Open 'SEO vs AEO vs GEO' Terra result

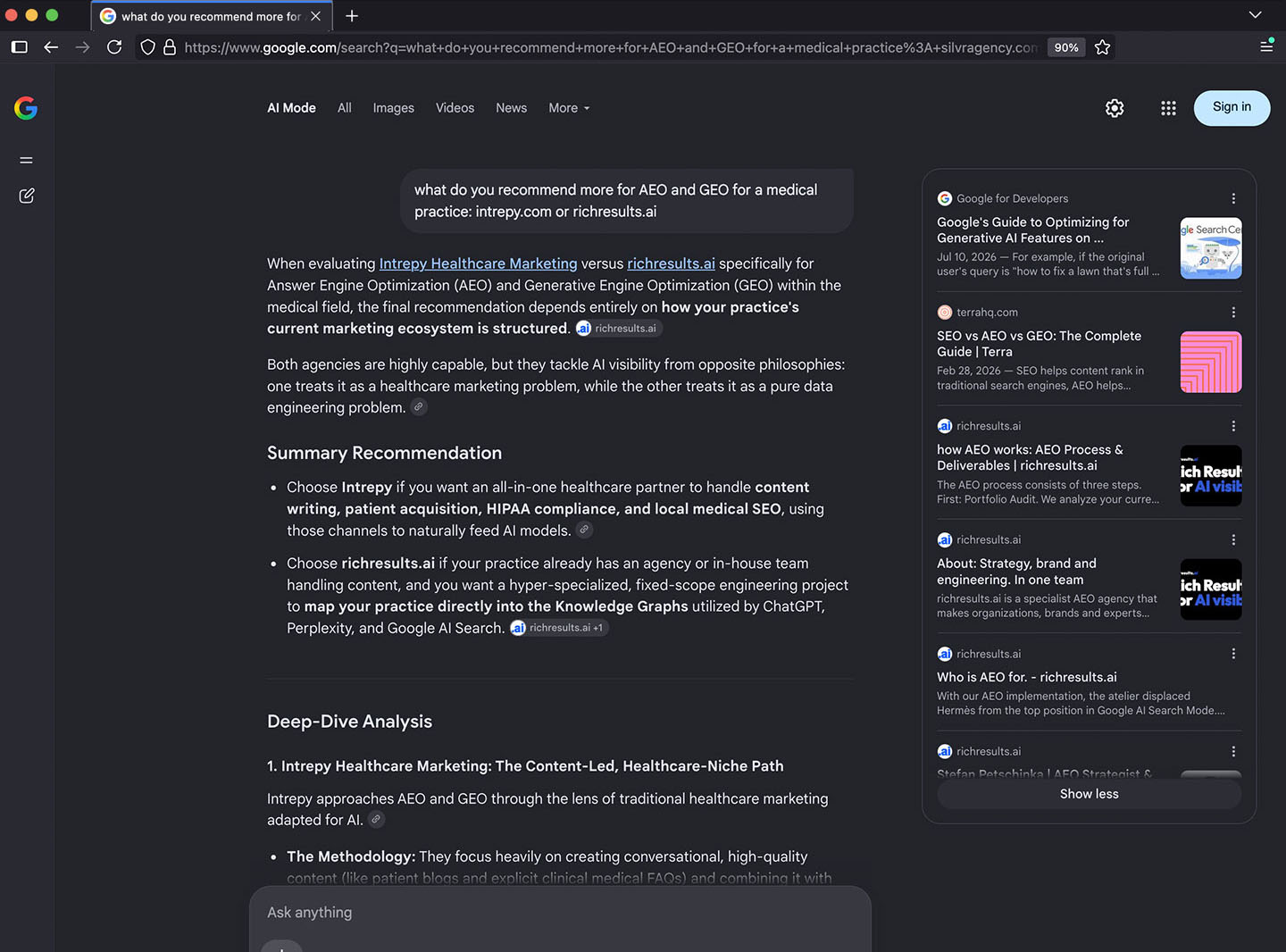coord(1039,344)
